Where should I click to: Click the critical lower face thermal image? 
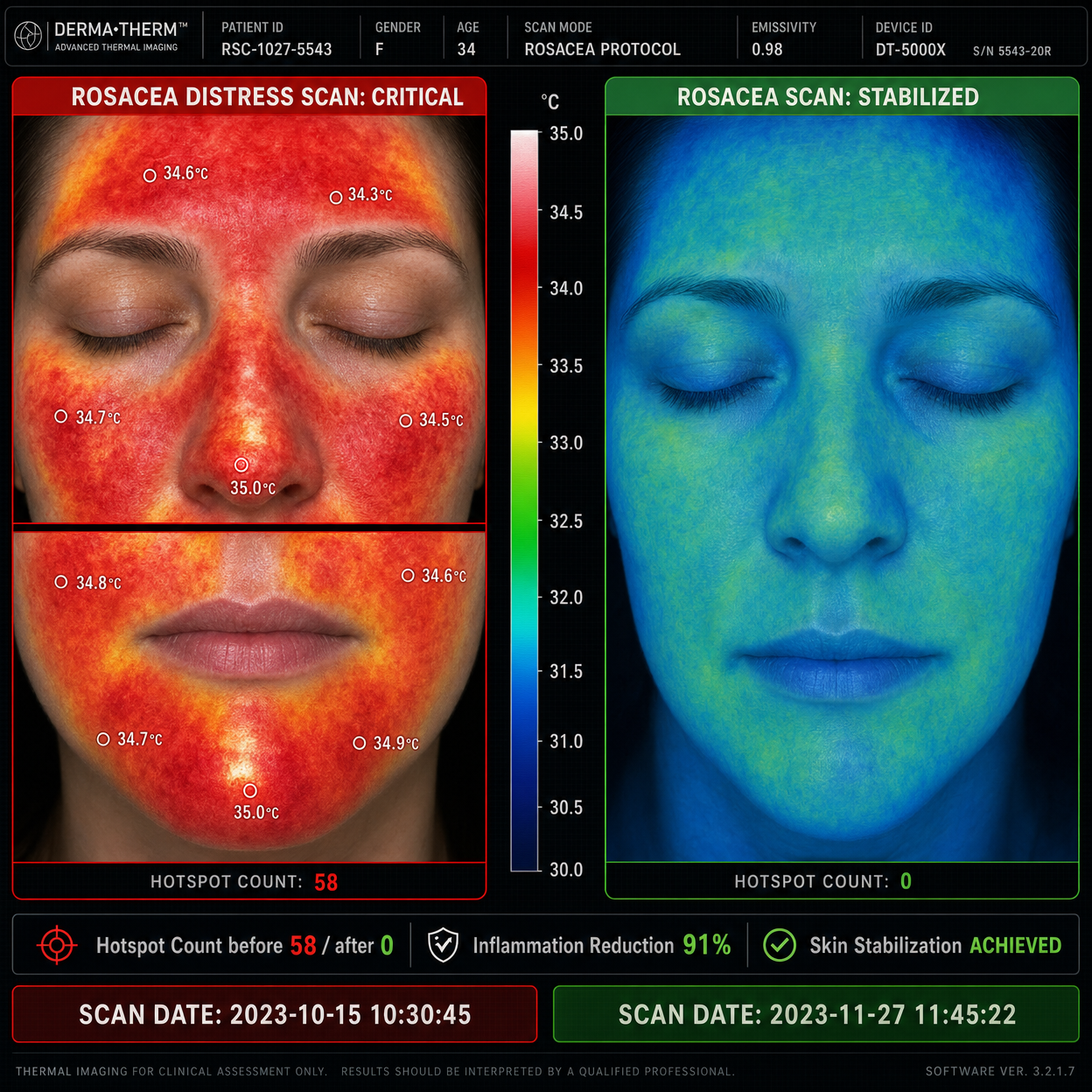point(249,696)
